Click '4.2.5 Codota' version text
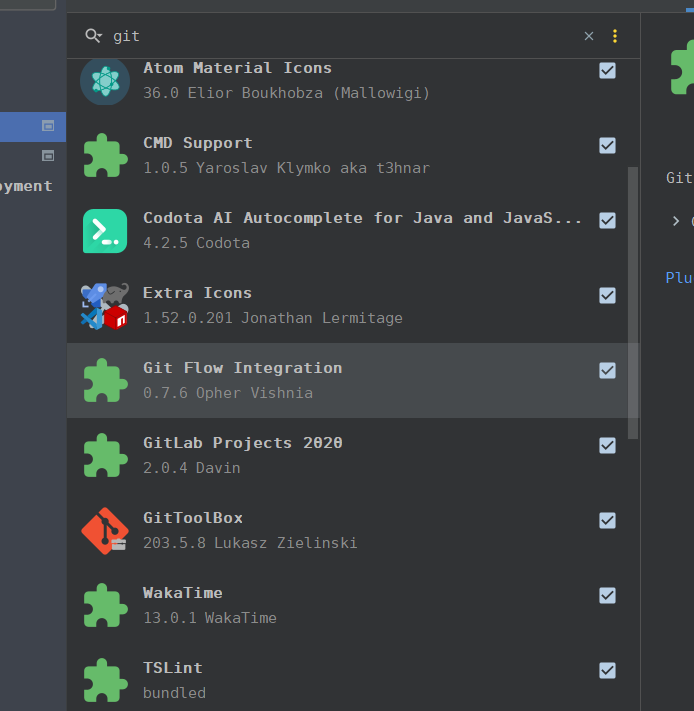This screenshot has height=711, width=694. point(196,243)
